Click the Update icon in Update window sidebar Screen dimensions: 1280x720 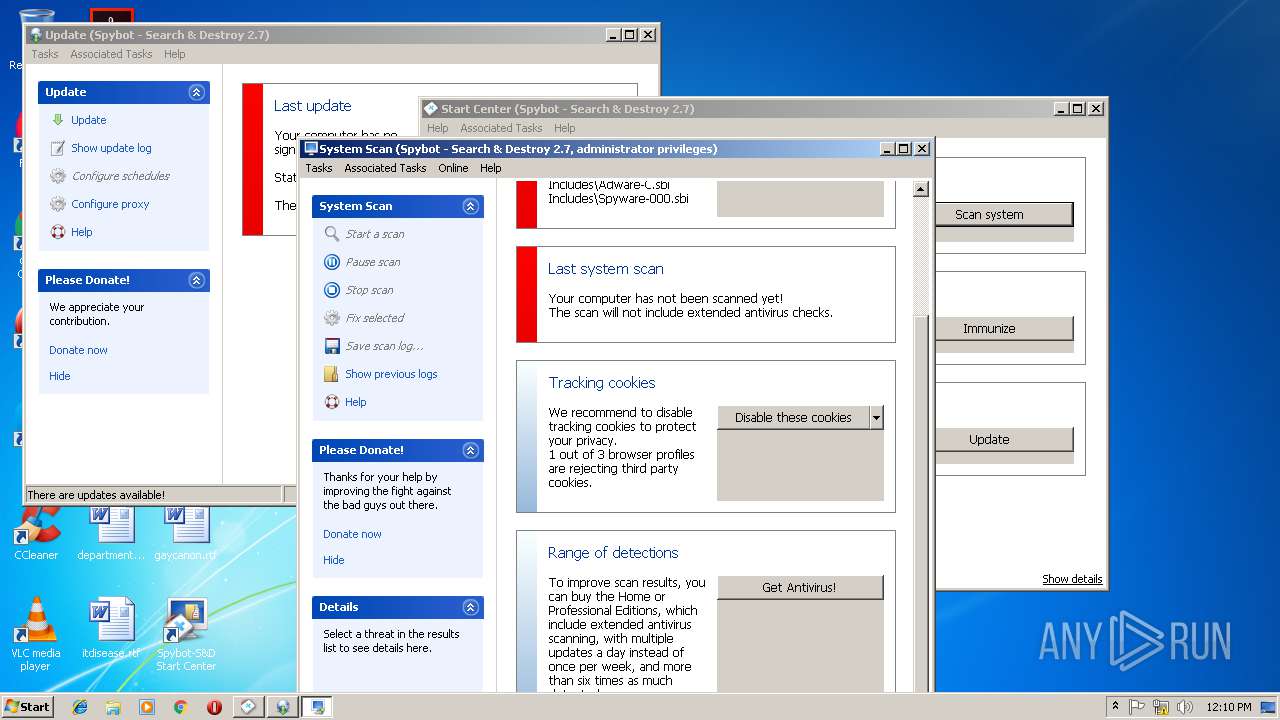(58, 120)
